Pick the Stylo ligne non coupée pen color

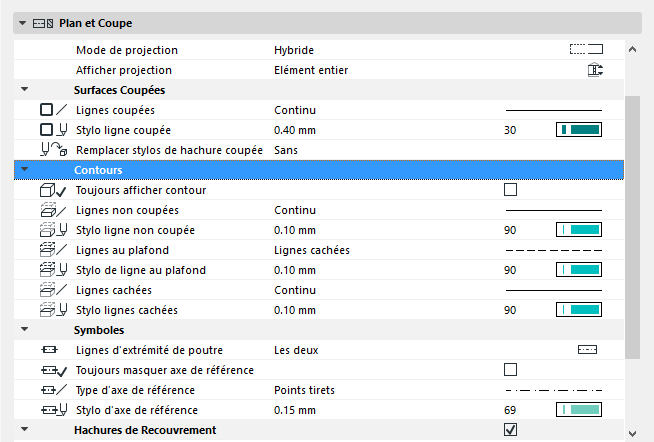pyautogui.click(x=578, y=230)
